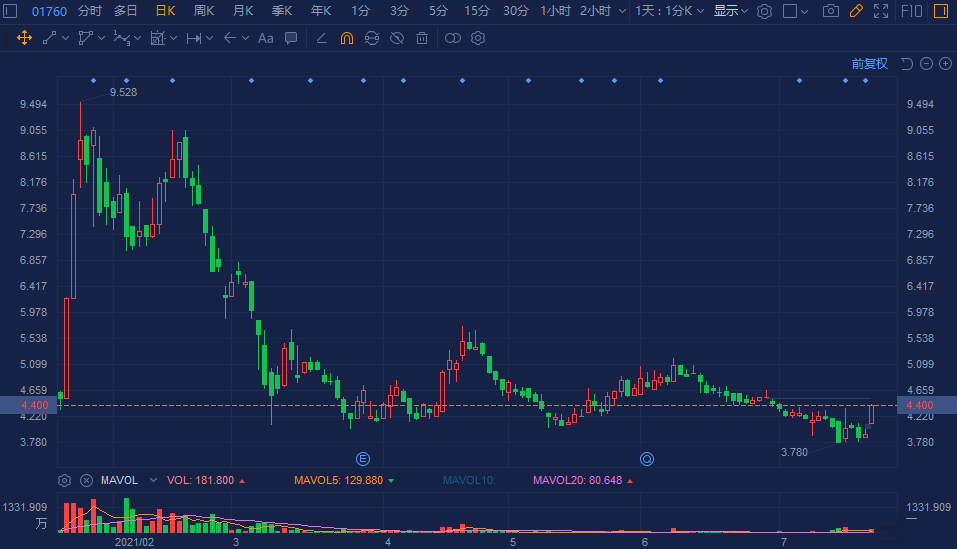This screenshot has height=549, width=957.
Task: Click the 前复权 adjustment link
Action: pos(869,64)
